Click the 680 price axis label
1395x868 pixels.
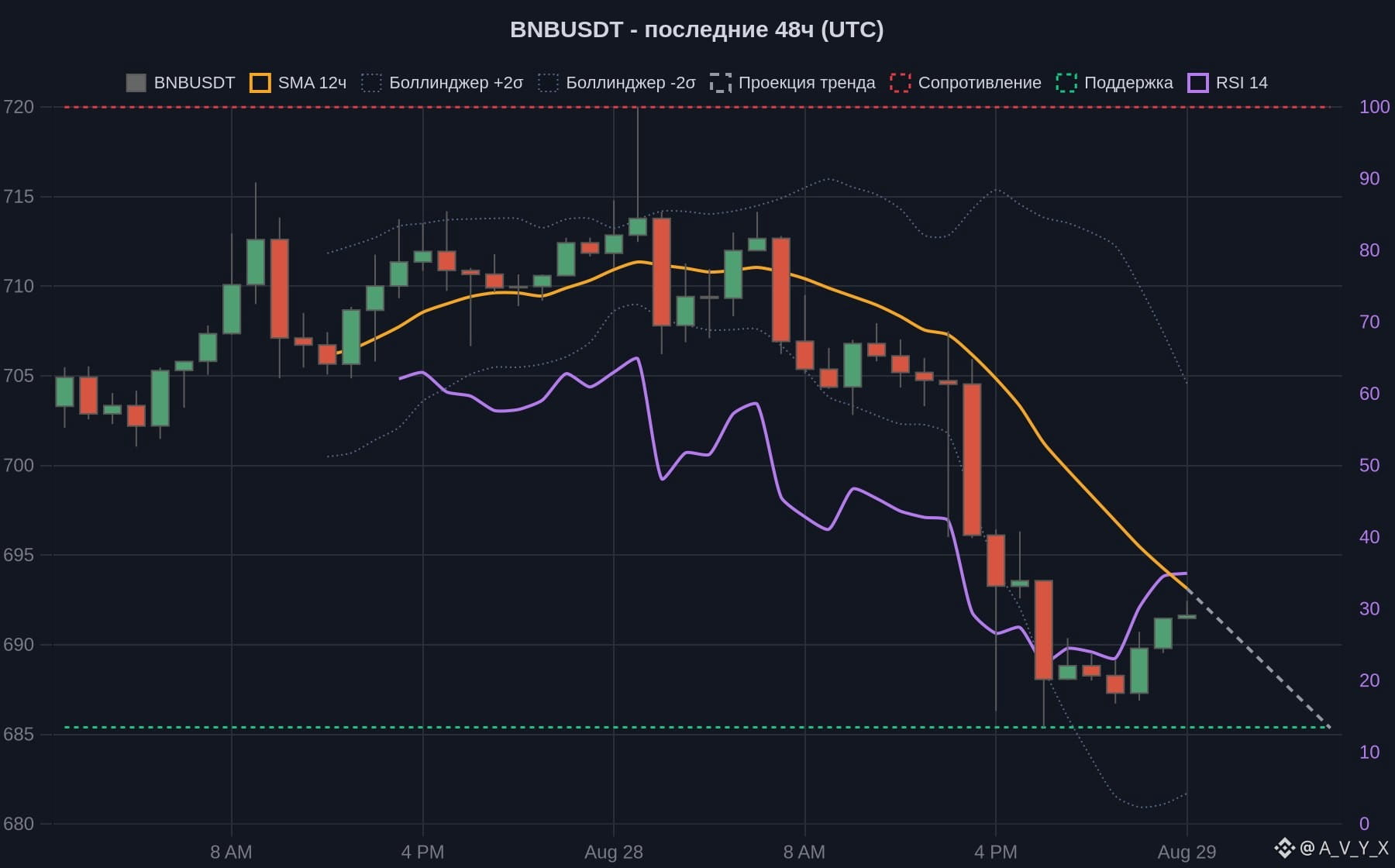point(19,824)
